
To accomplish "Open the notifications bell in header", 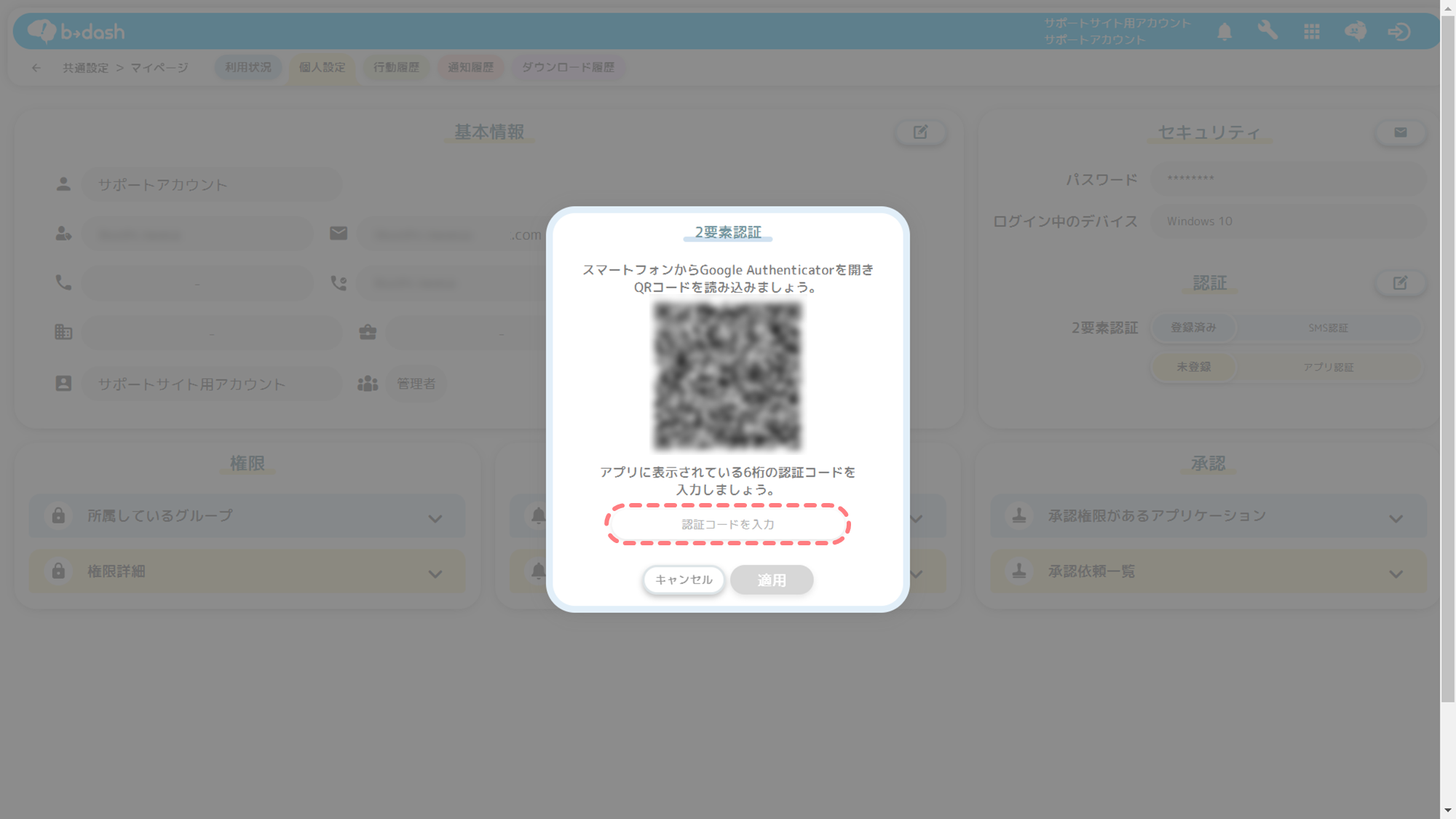I will [x=1224, y=31].
